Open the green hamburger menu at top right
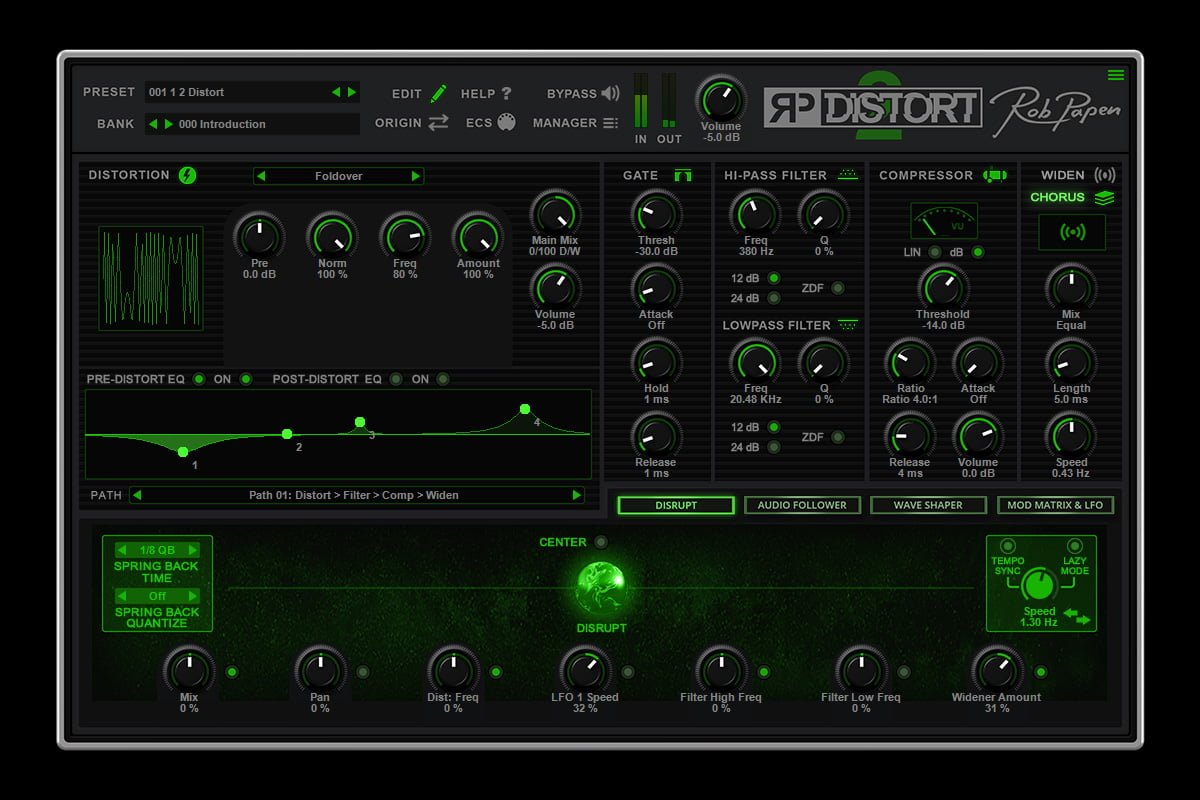1200x800 pixels. [x=1116, y=75]
